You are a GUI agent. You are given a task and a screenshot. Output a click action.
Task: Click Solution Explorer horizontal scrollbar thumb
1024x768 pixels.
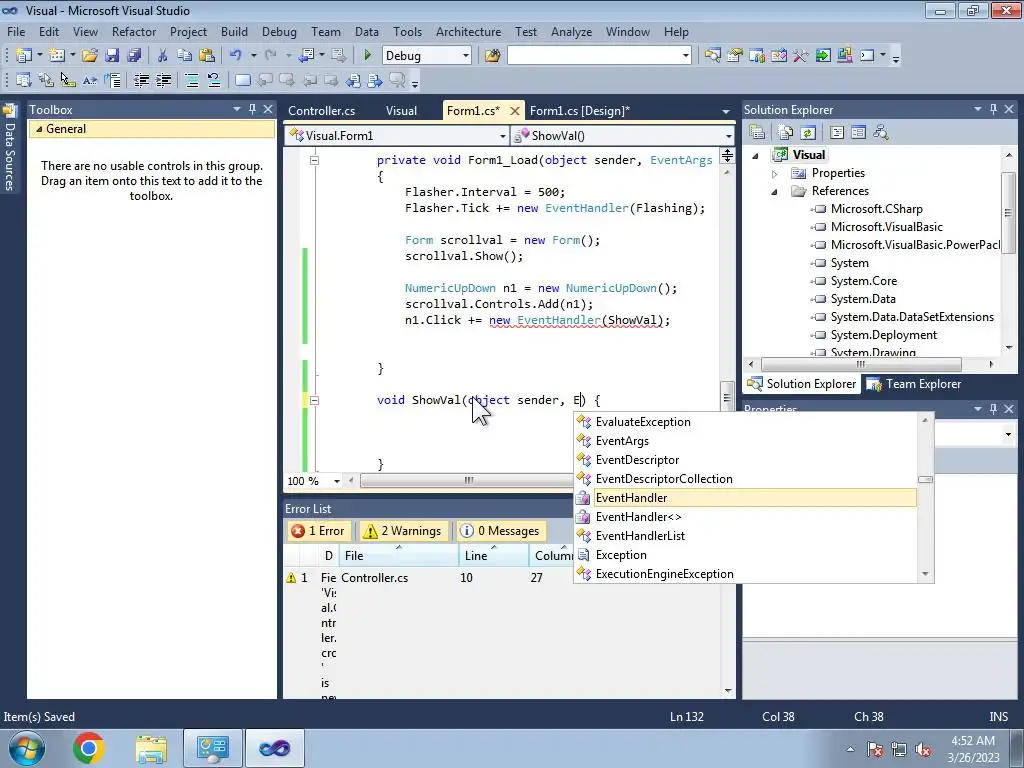pos(861,364)
